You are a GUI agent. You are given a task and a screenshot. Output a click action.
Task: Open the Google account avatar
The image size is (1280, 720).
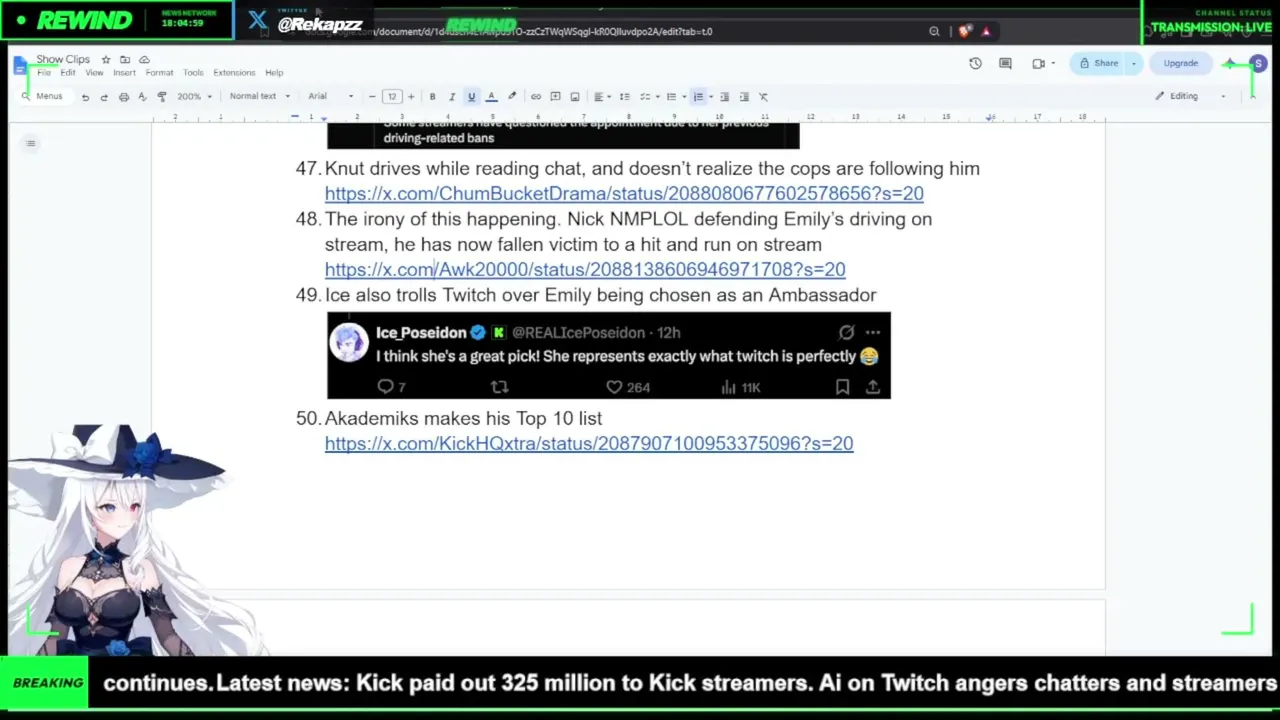click(x=1258, y=64)
